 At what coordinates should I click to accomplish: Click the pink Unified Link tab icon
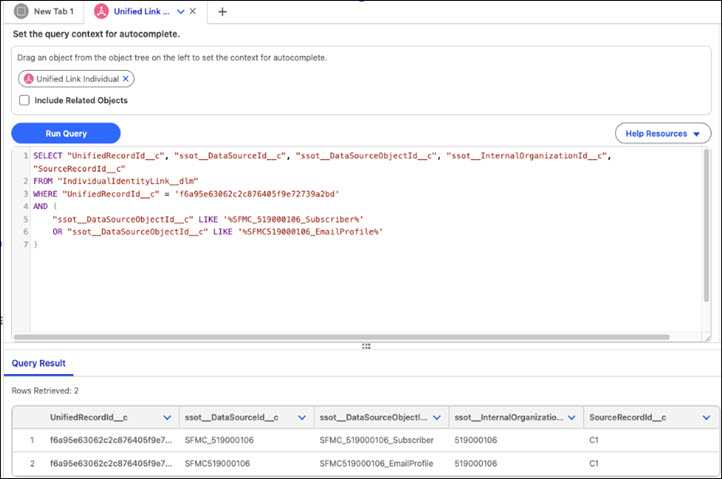101,11
